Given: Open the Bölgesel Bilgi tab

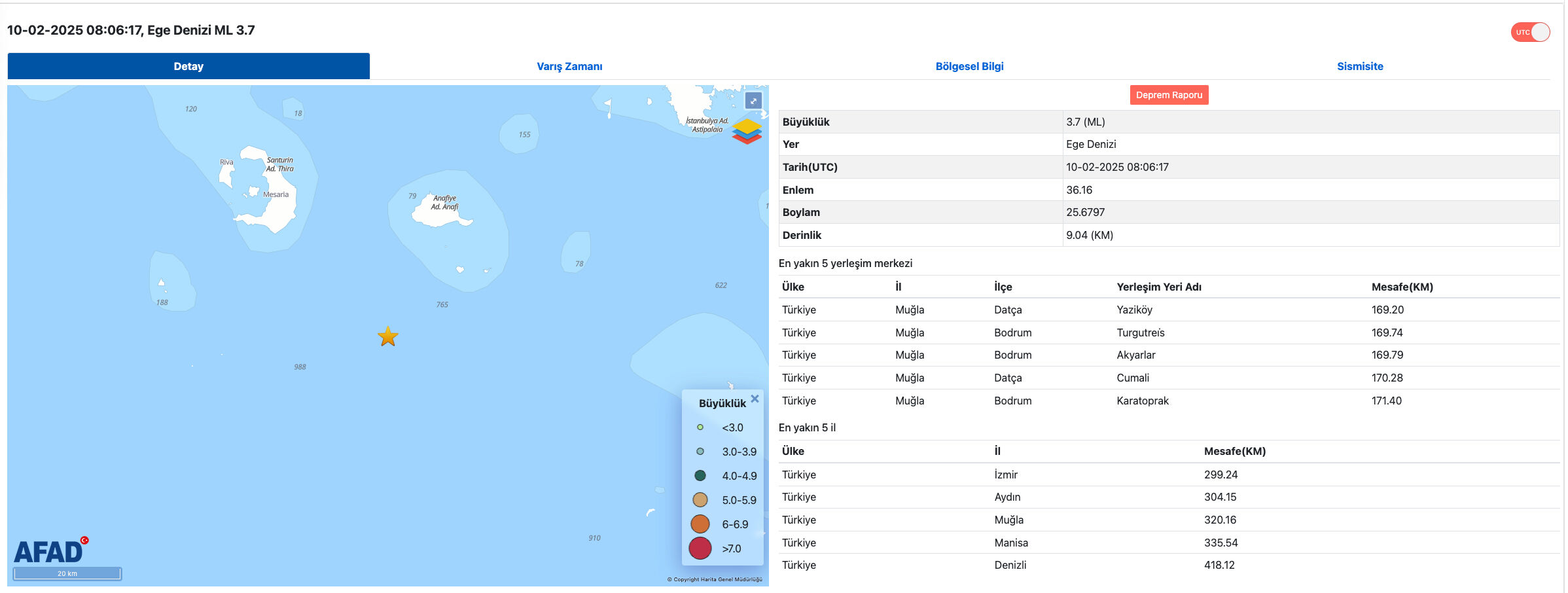Looking at the screenshot, I should [969, 66].
